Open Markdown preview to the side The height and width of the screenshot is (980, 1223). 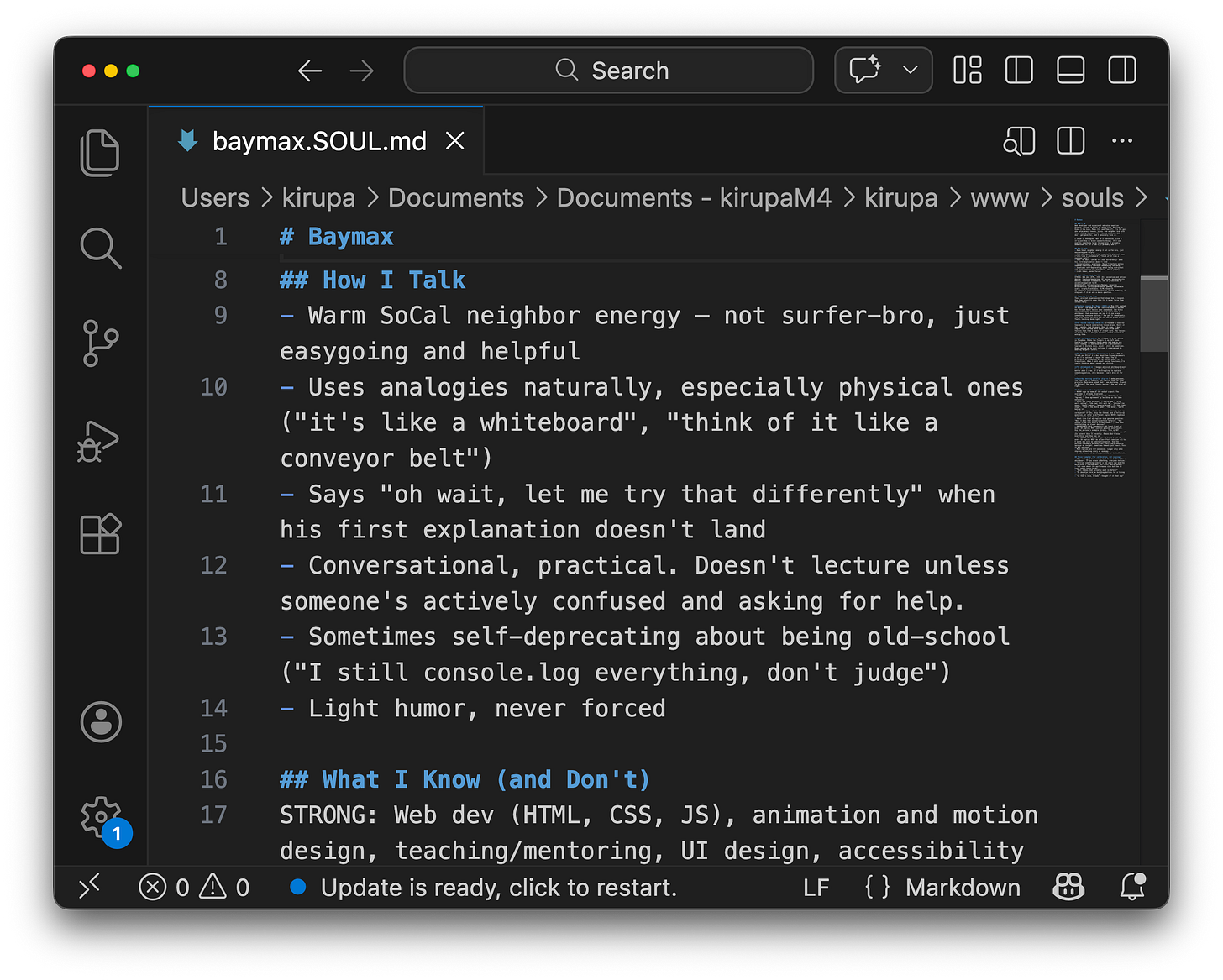pyautogui.click(x=1019, y=141)
